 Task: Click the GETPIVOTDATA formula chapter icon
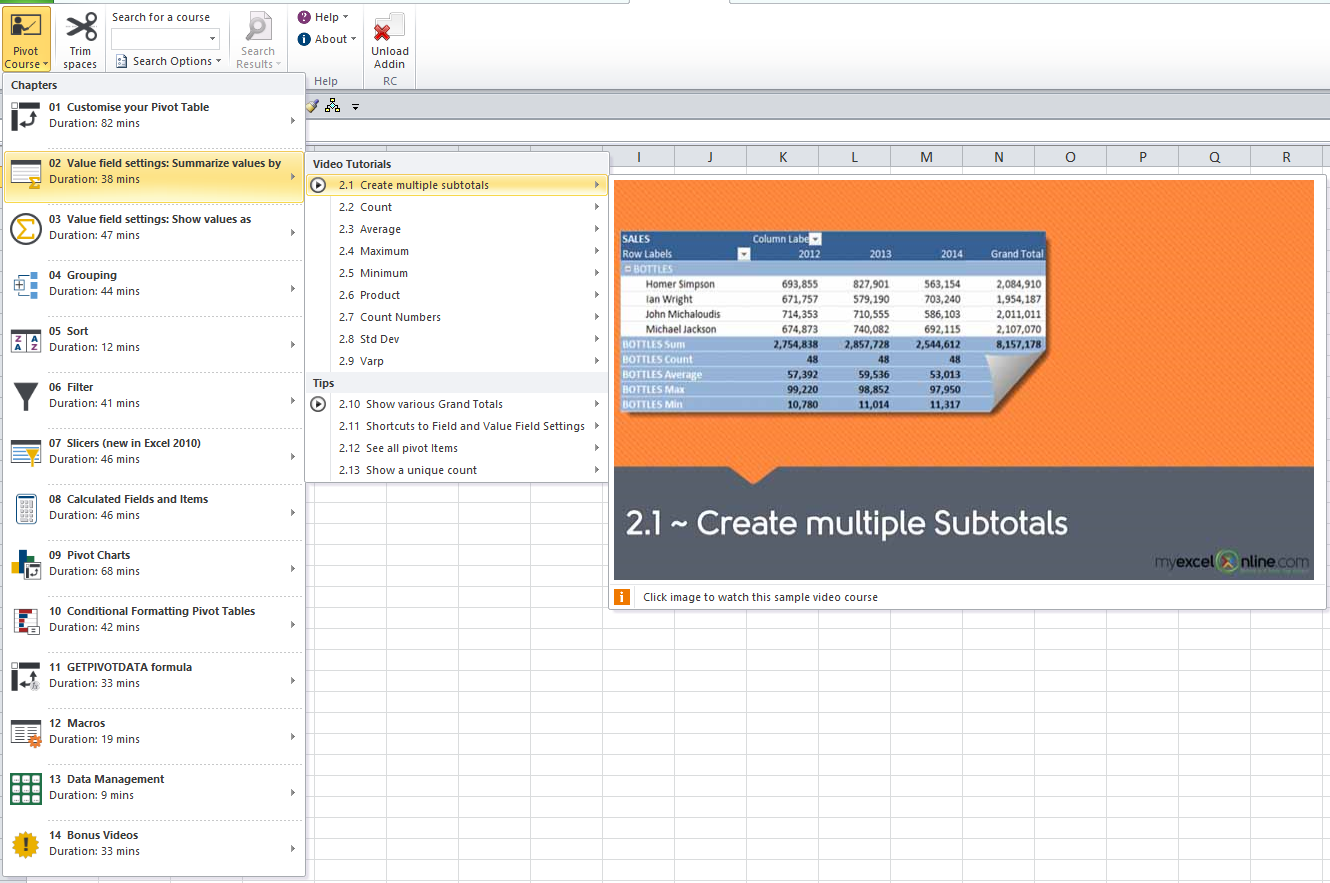pyautogui.click(x=26, y=676)
